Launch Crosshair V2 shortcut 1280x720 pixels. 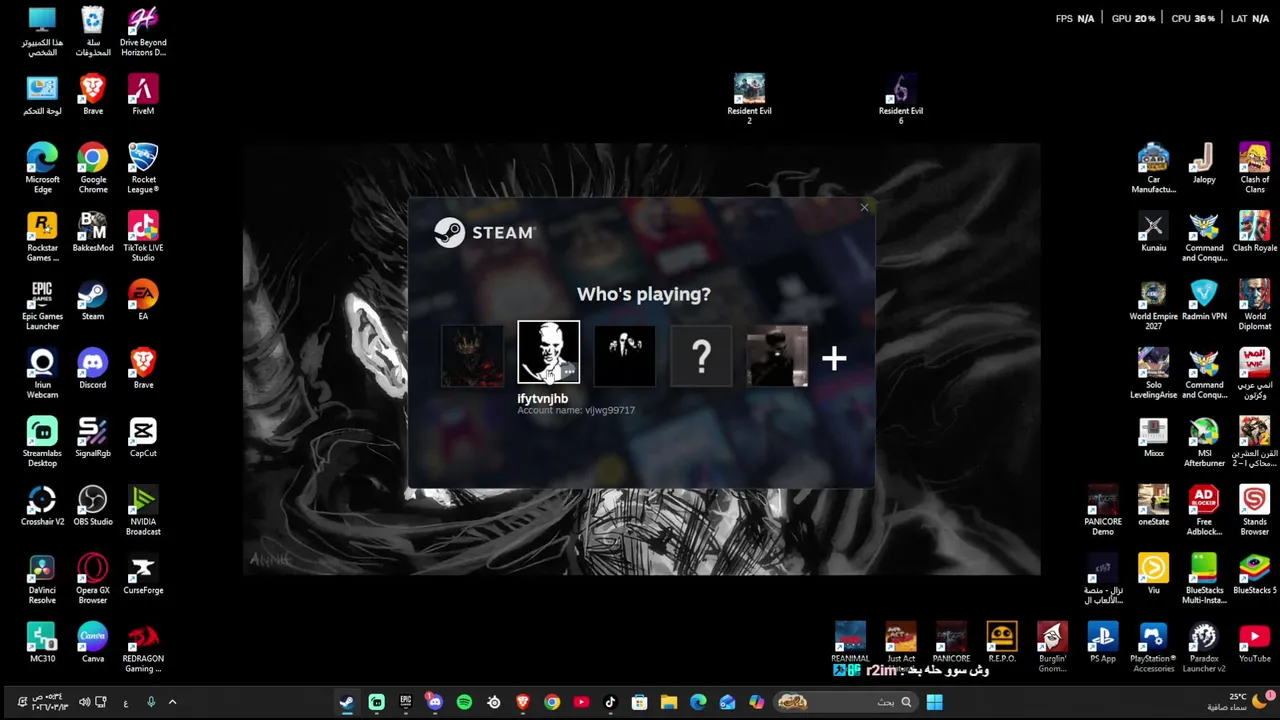[42, 505]
